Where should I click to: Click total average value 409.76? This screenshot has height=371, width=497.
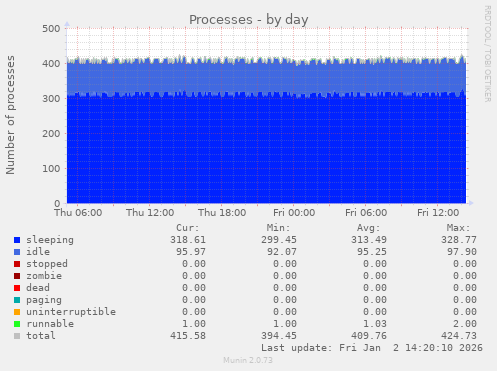369,336
